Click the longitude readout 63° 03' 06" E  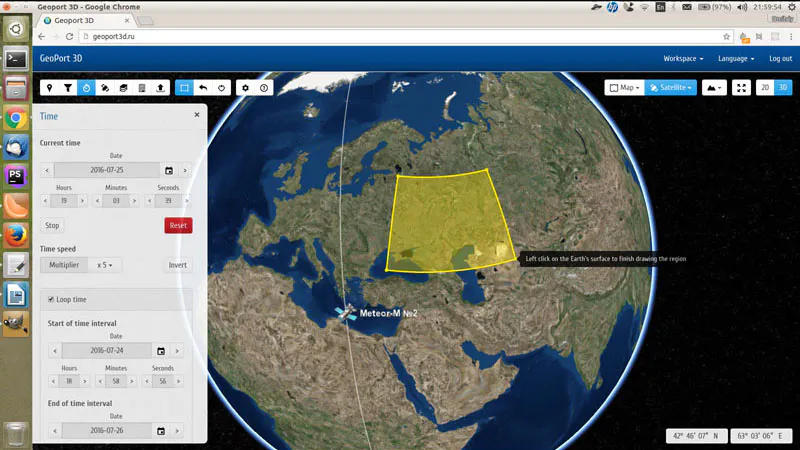coord(760,436)
